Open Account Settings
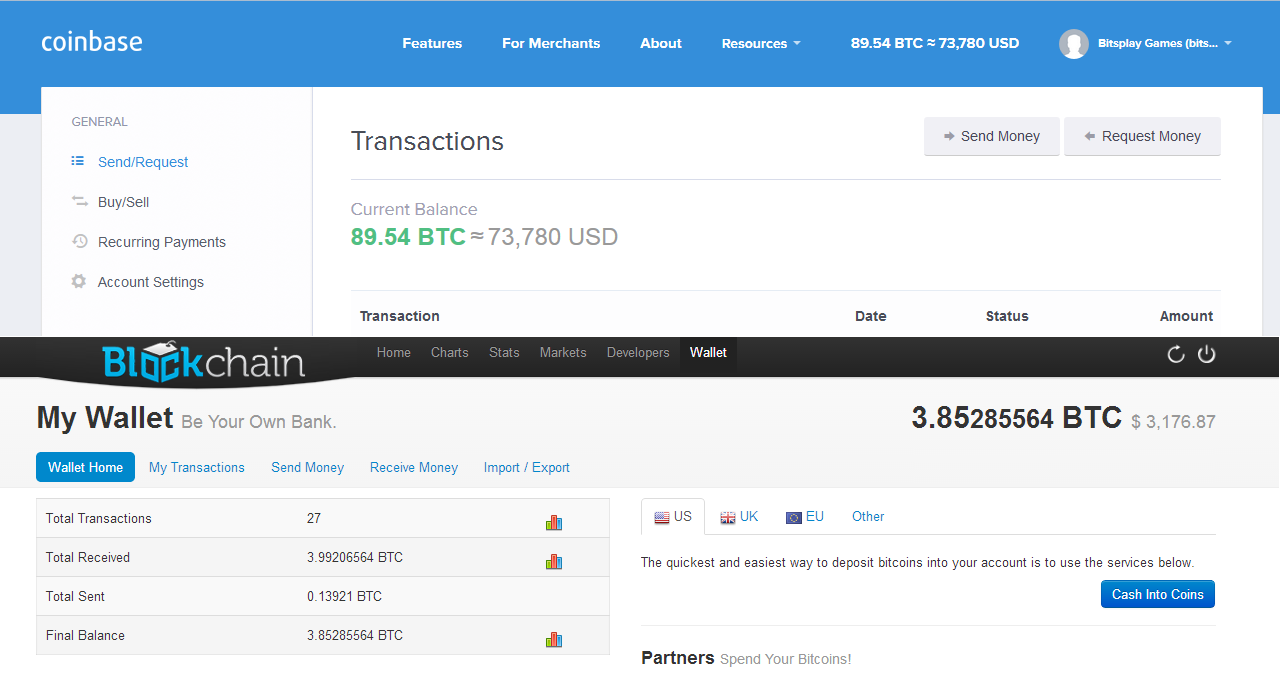The width and height of the screenshot is (1280, 674). click(151, 282)
